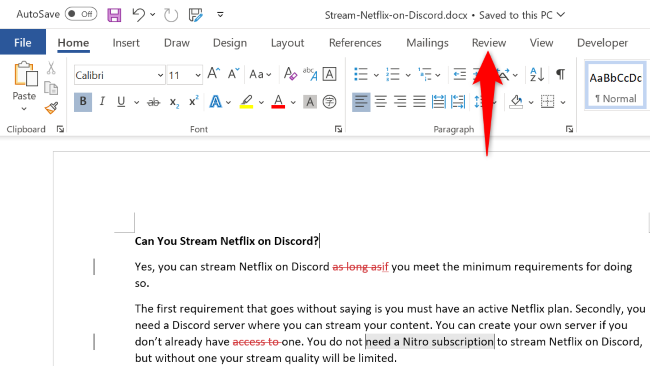Activate the Format Painter brush
The height and width of the screenshot is (366, 650).
(51, 108)
